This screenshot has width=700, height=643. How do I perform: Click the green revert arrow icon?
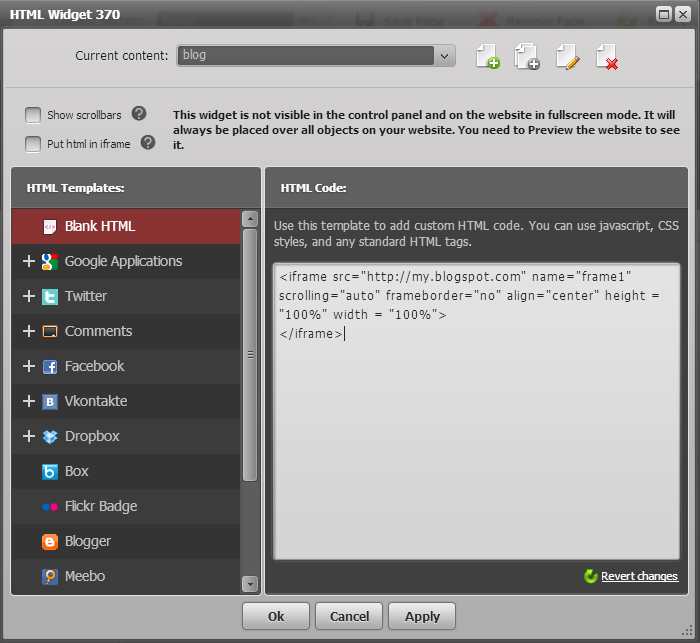[591, 576]
